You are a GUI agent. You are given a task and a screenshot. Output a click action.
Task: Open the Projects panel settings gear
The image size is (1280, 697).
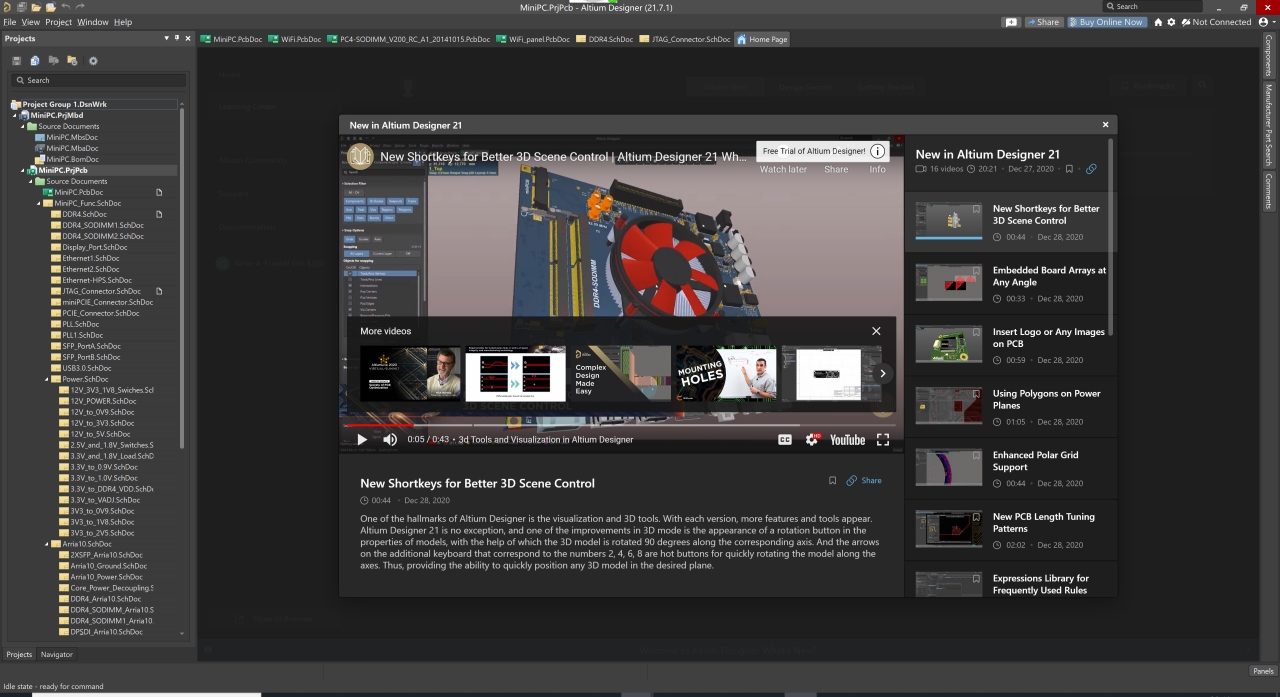point(93,61)
